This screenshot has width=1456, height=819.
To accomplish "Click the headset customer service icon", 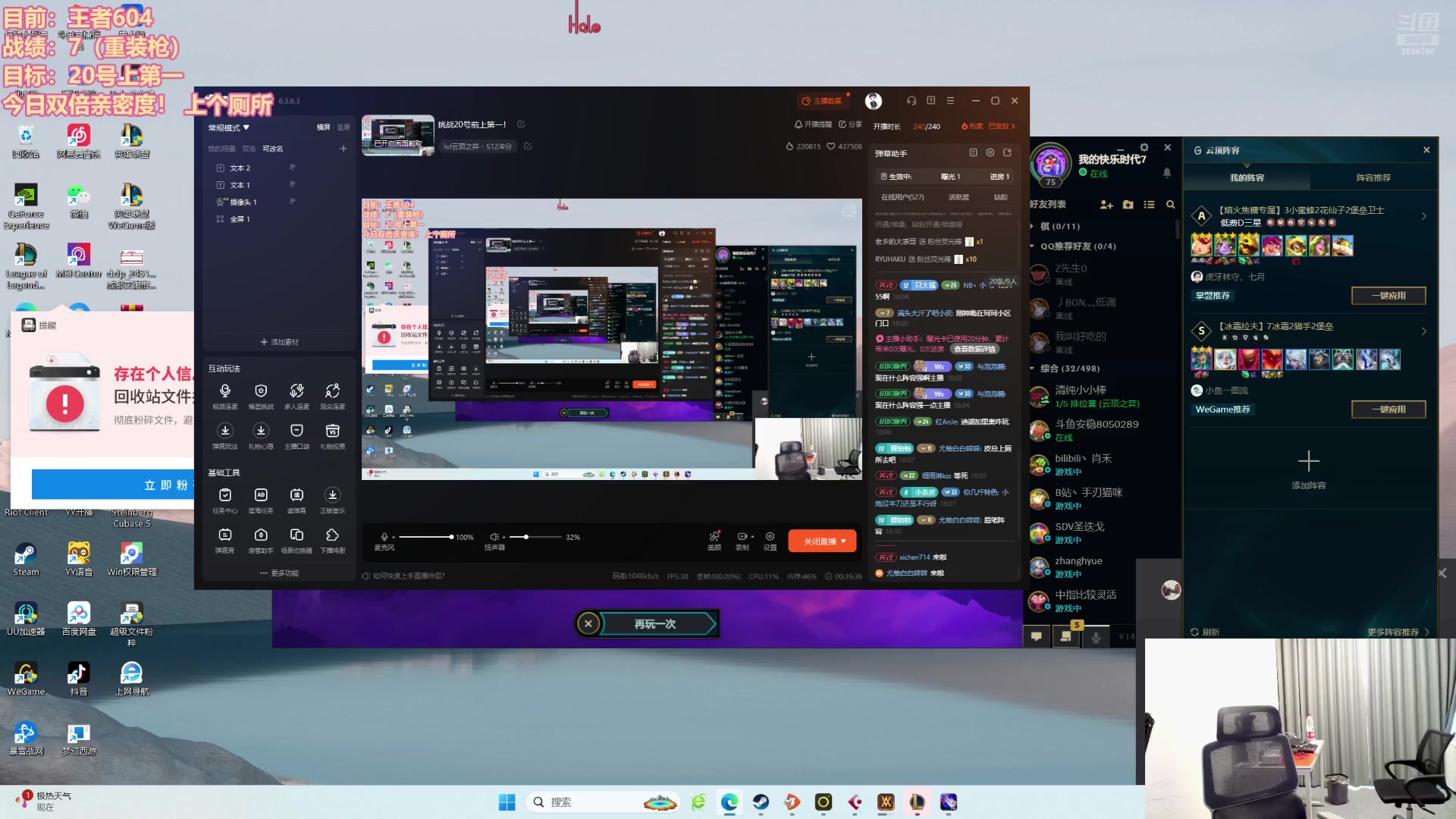I will (x=912, y=101).
